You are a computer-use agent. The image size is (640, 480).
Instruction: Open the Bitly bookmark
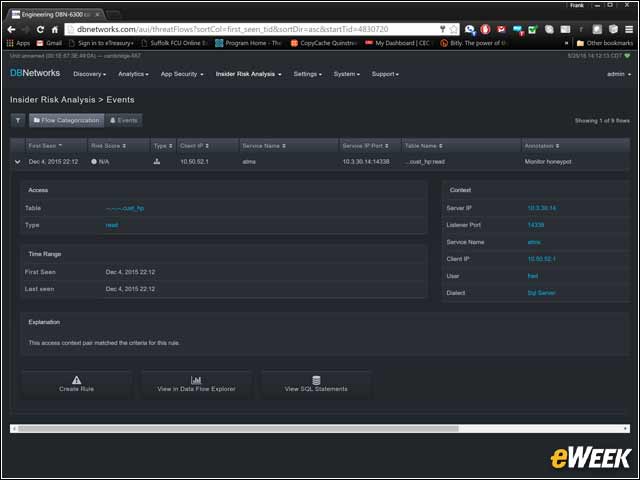tap(473, 43)
